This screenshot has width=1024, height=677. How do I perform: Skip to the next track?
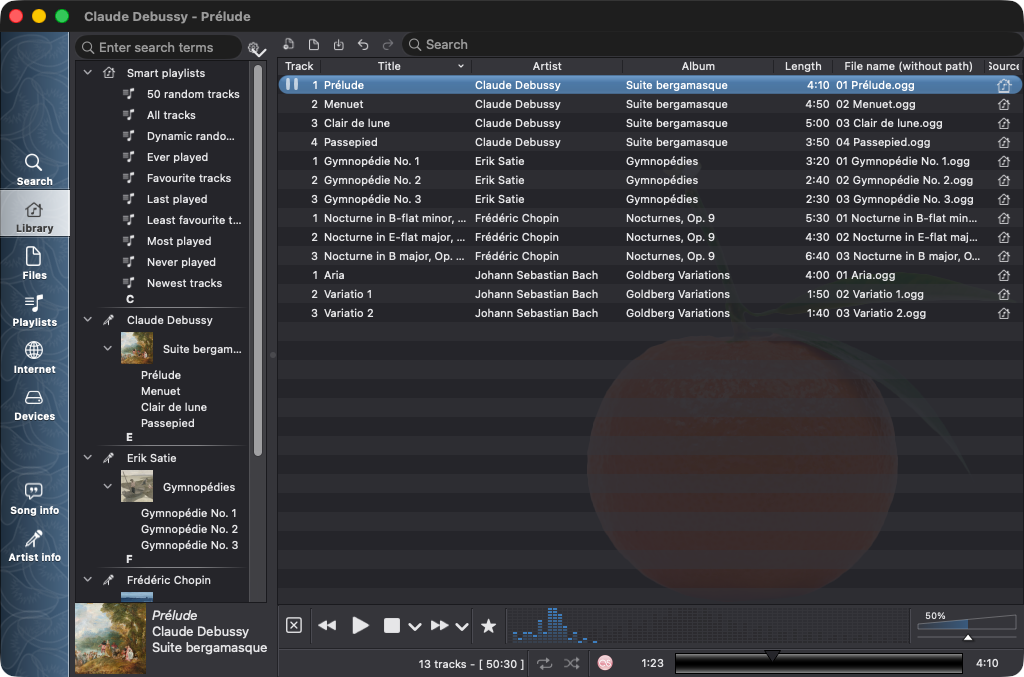click(x=440, y=625)
